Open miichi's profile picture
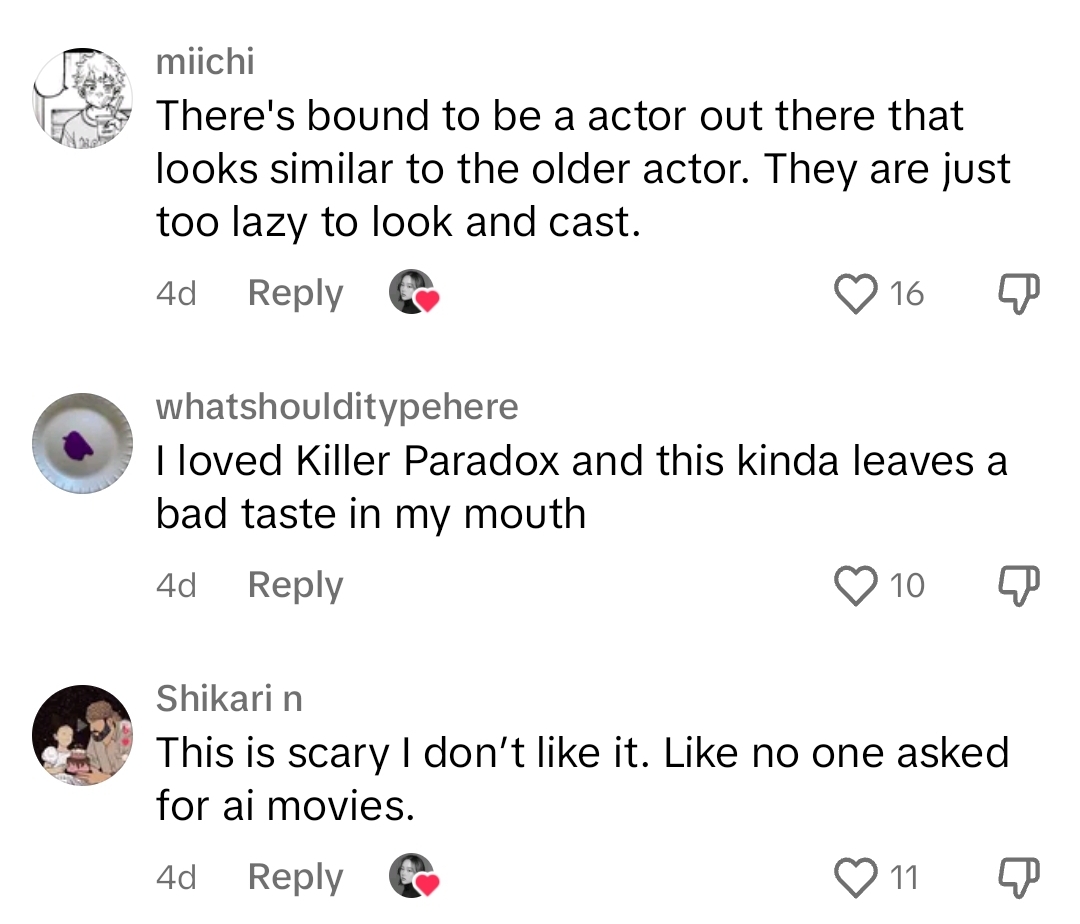The image size is (1080, 924). [x=83, y=84]
